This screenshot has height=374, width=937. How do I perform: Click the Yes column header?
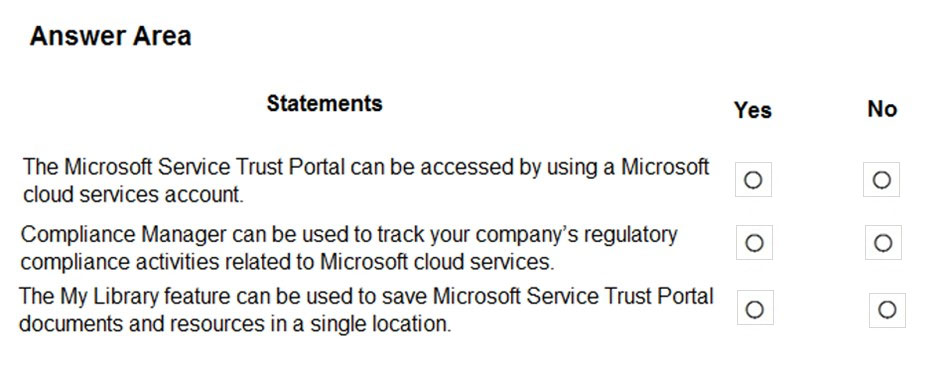pos(753,110)
